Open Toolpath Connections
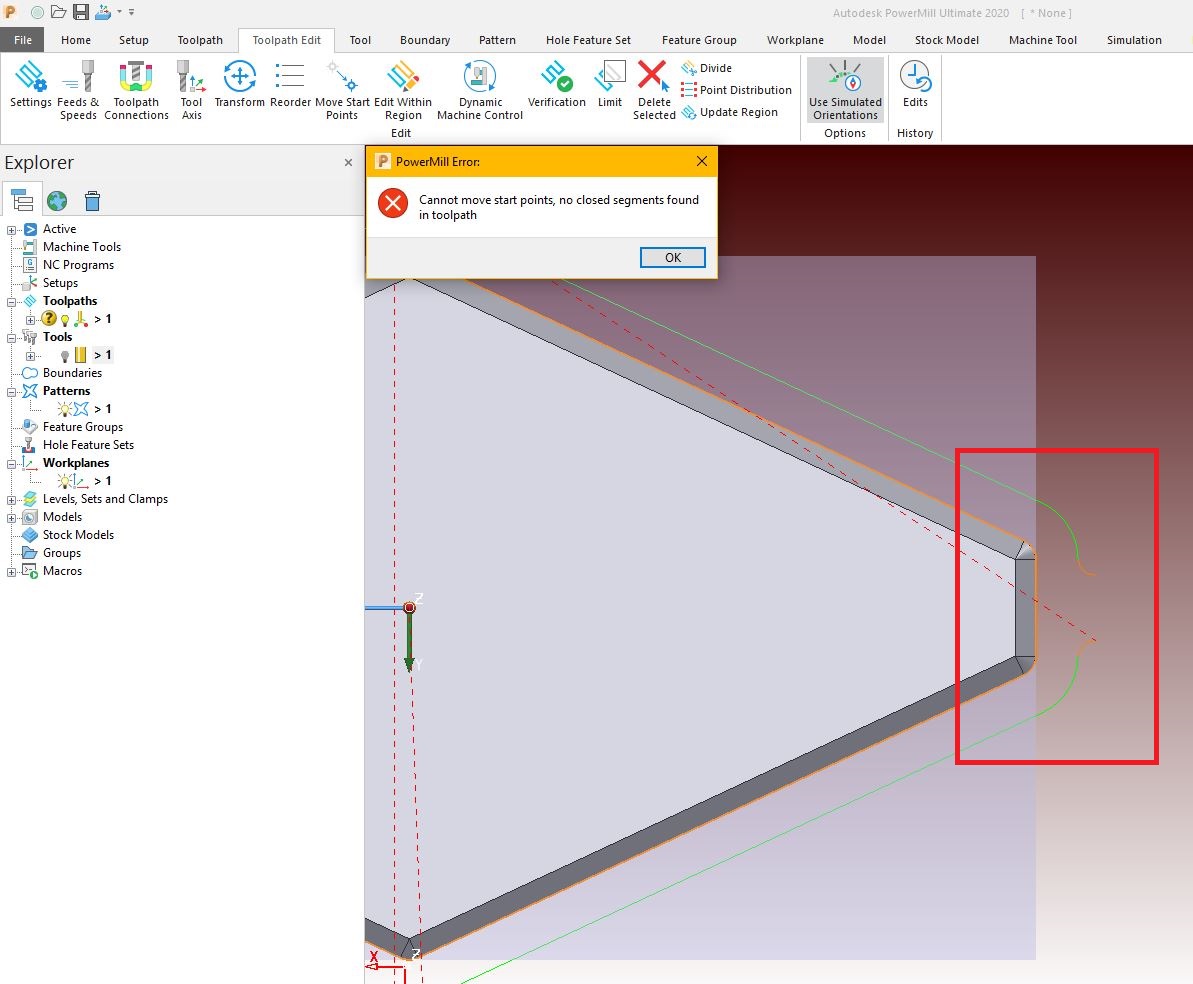 [x=136, y=91]
